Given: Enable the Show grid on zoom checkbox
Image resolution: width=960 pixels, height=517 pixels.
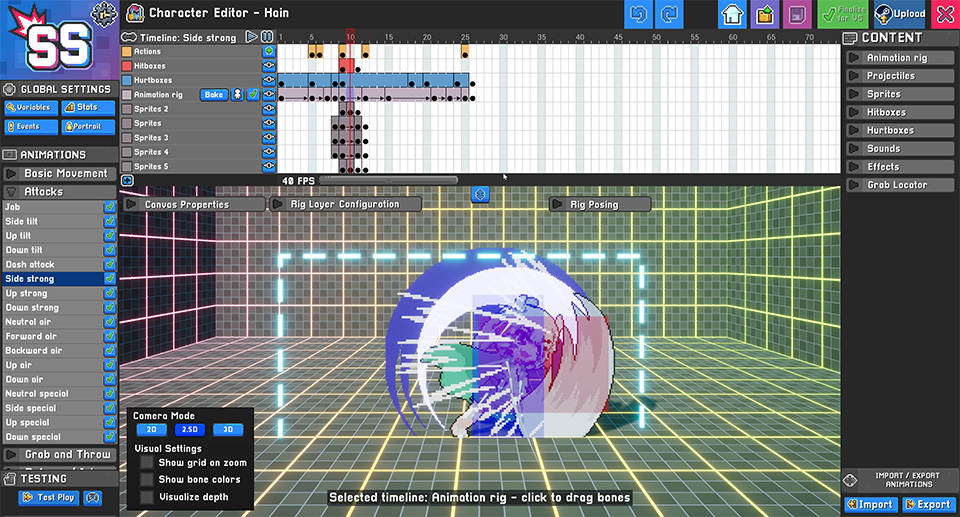Looking at the screenshot, I should click(x=147, y=462).
